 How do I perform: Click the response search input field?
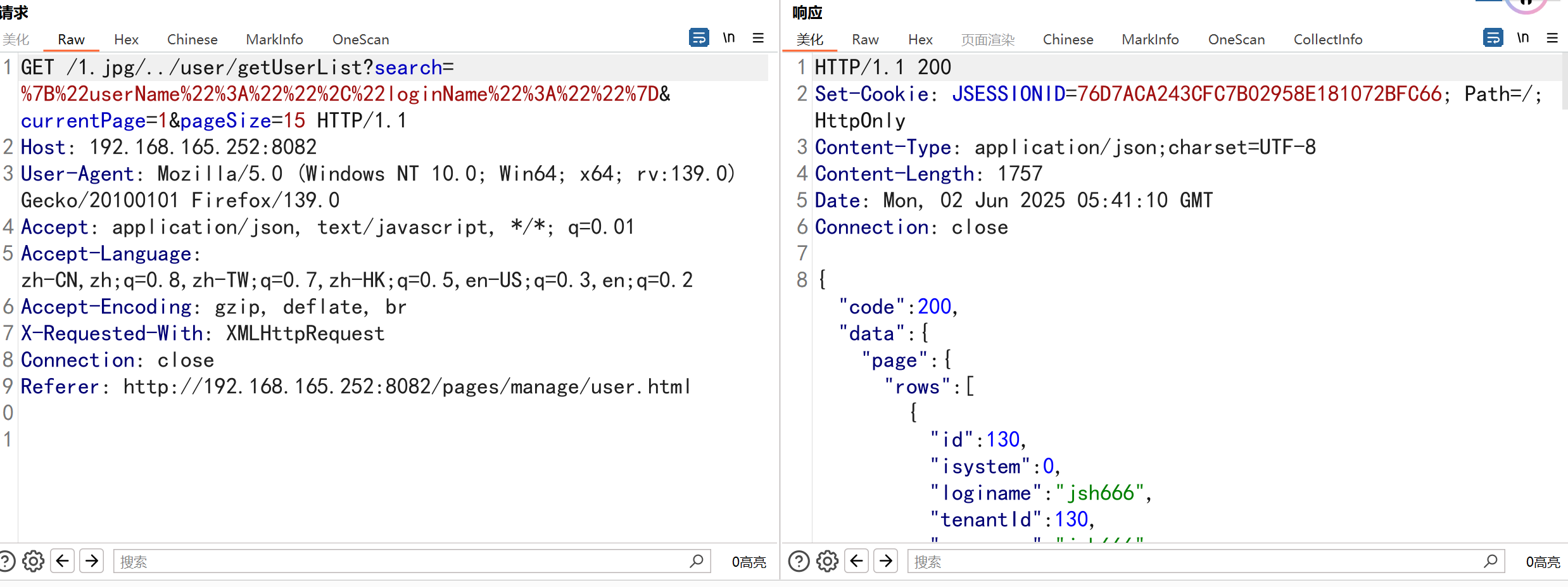(x=1191, y=561)
